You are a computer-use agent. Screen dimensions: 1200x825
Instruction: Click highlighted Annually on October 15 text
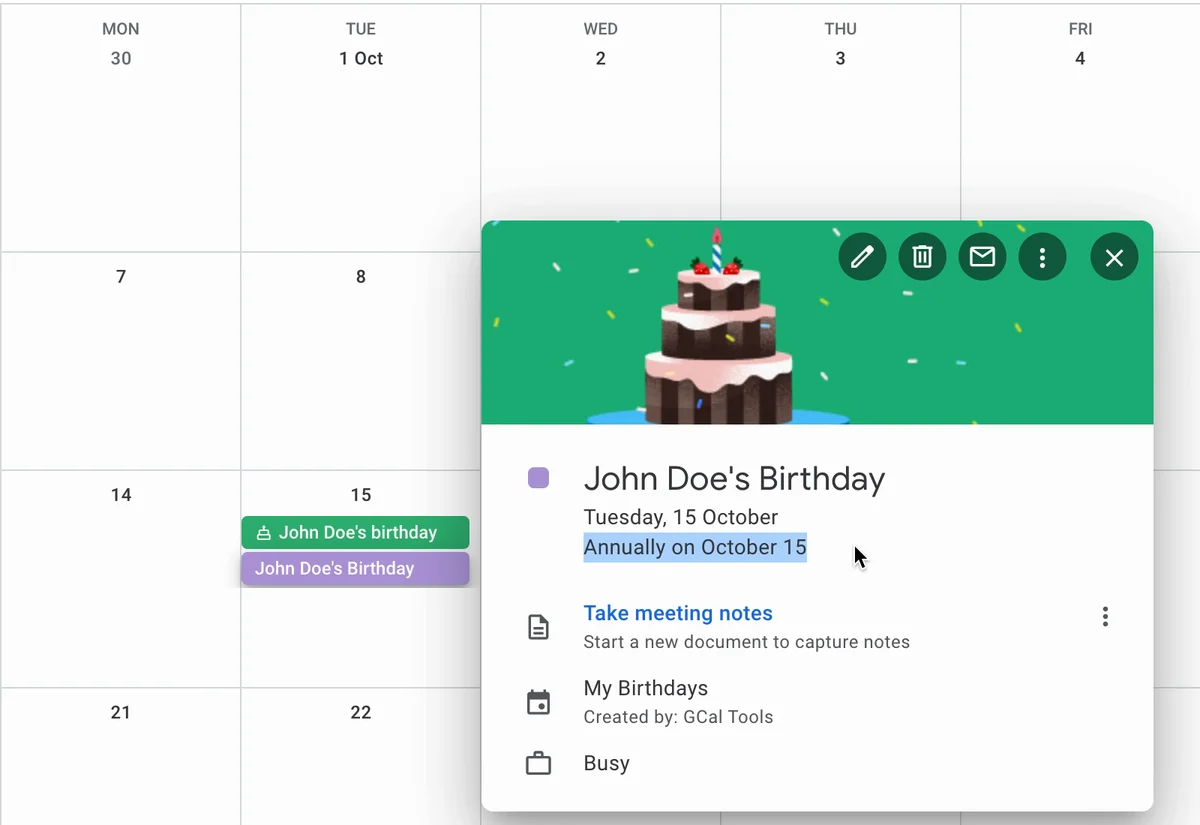coord(695,547)
